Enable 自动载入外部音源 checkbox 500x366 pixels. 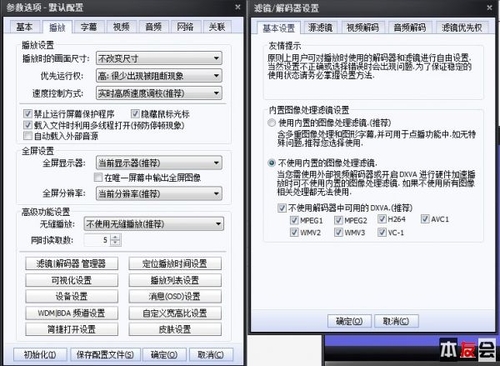[x=28, y=136]
